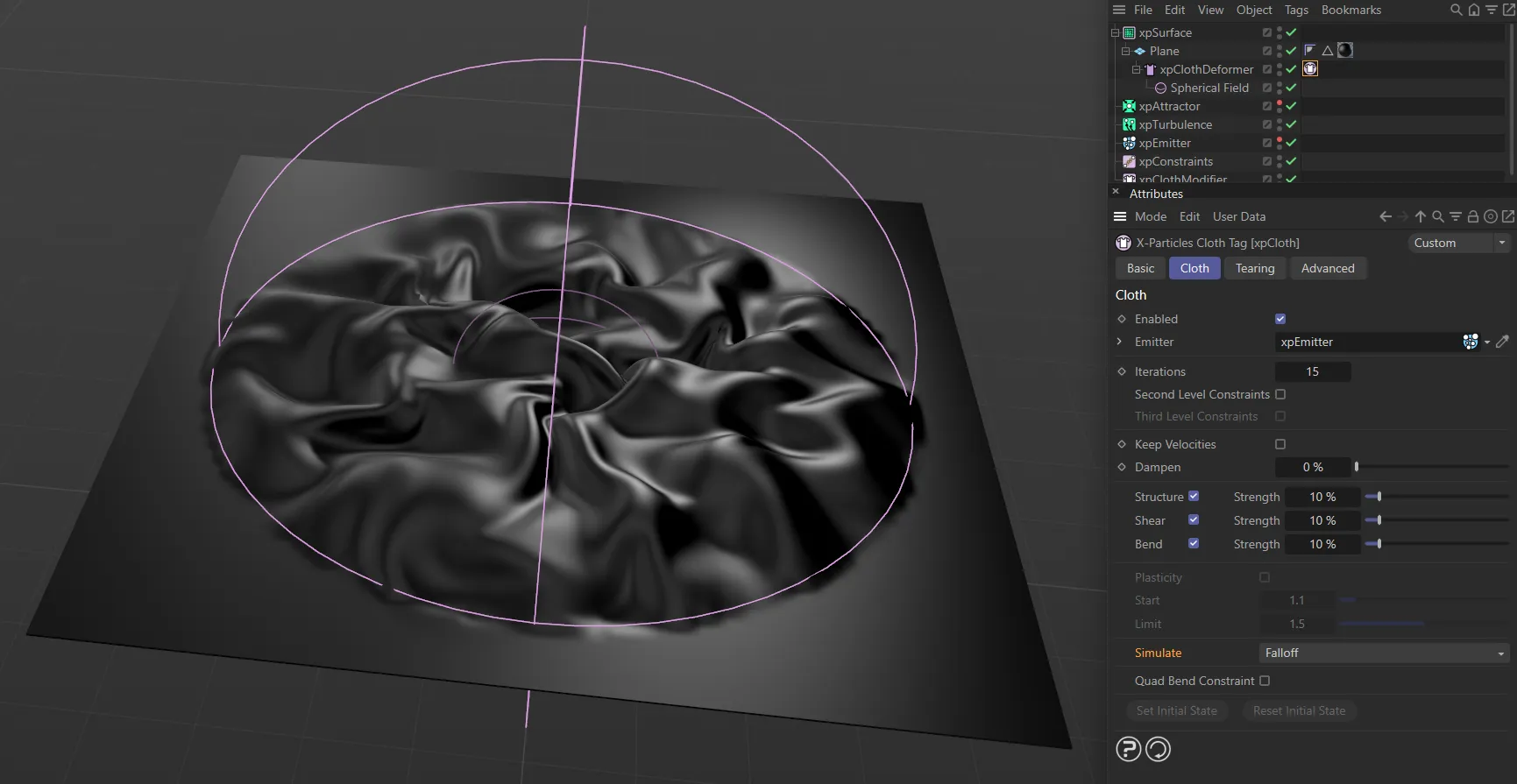This screenshot has width=1517, height=784.
Task: Click the Reset Initial State button
Action: (x=1300, y=710)
